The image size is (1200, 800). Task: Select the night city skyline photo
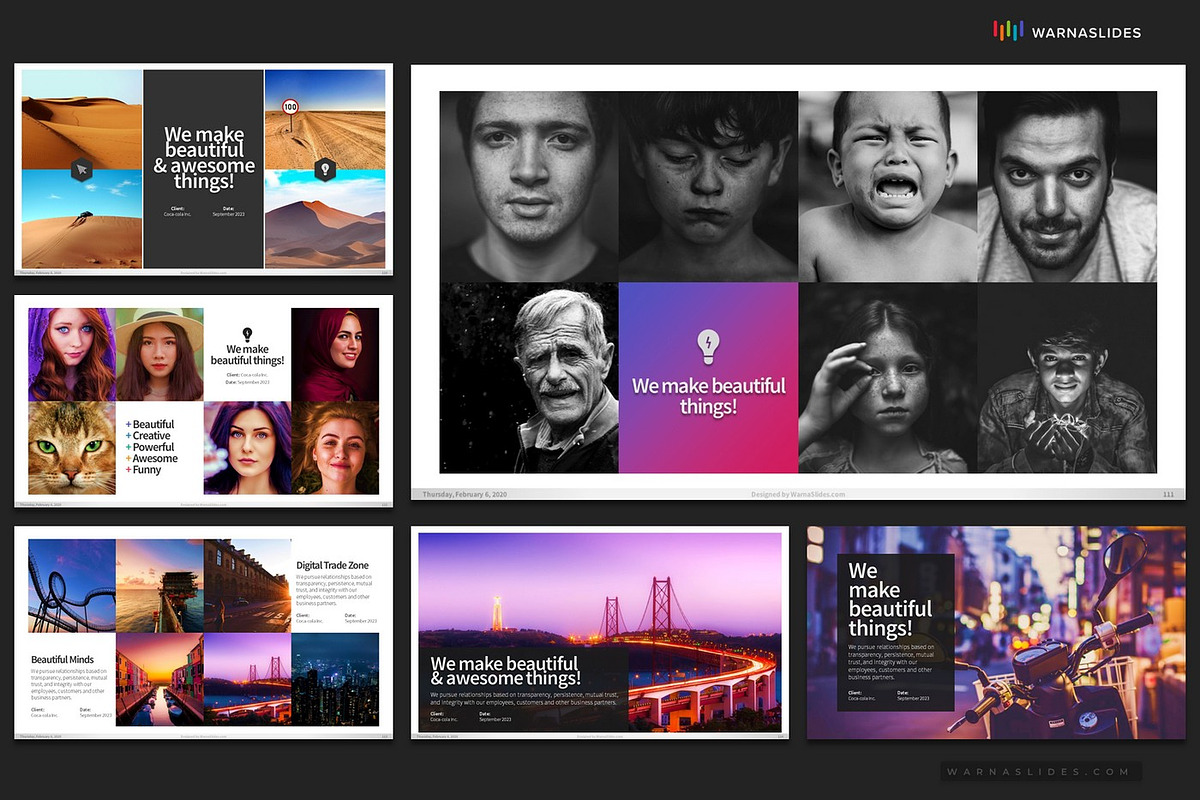(x=335, y=678)
